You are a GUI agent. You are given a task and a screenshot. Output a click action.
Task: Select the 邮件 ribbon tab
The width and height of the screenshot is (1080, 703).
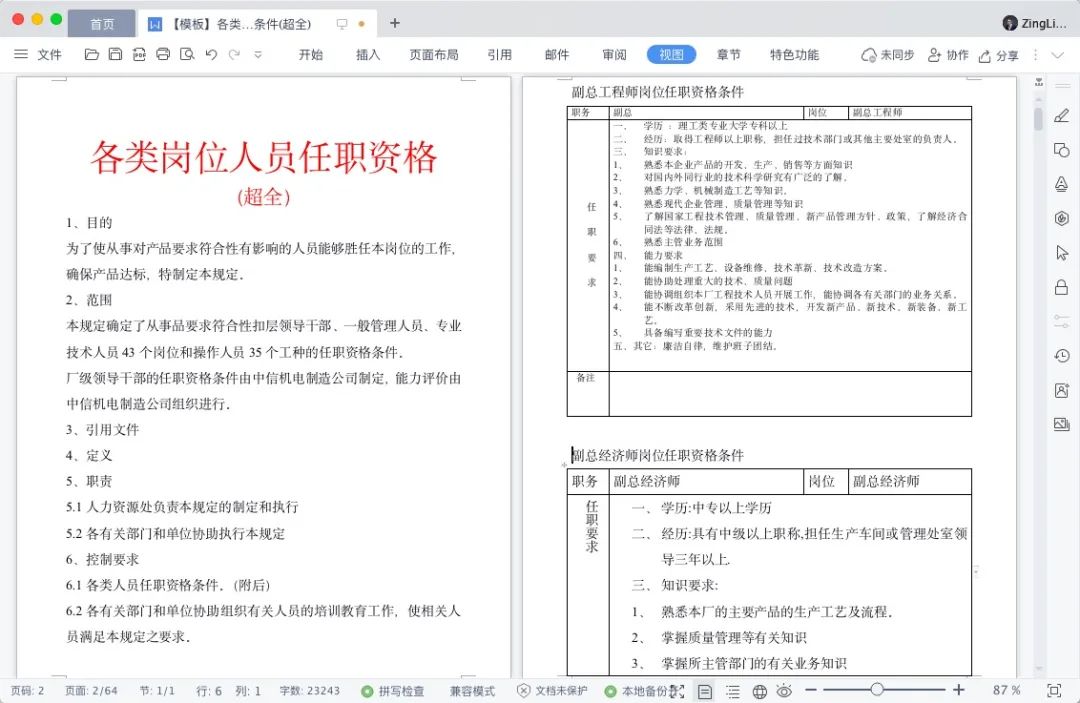point(557,54)
